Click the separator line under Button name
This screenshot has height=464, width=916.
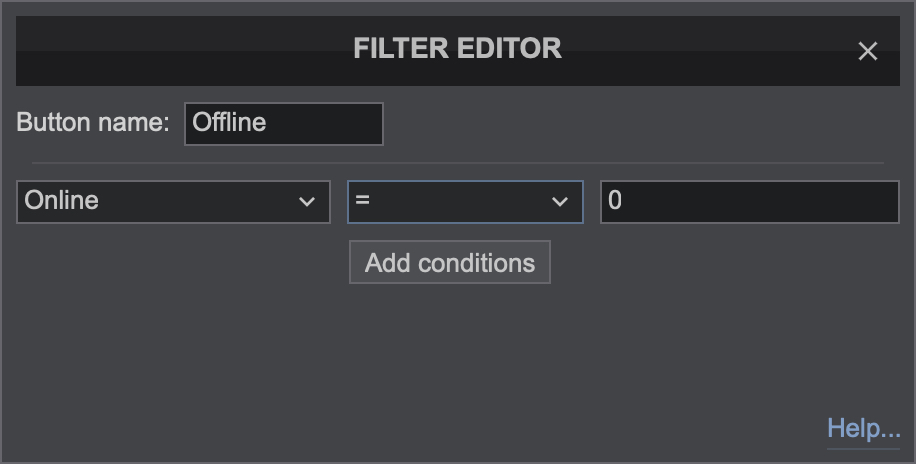(458, 163)
